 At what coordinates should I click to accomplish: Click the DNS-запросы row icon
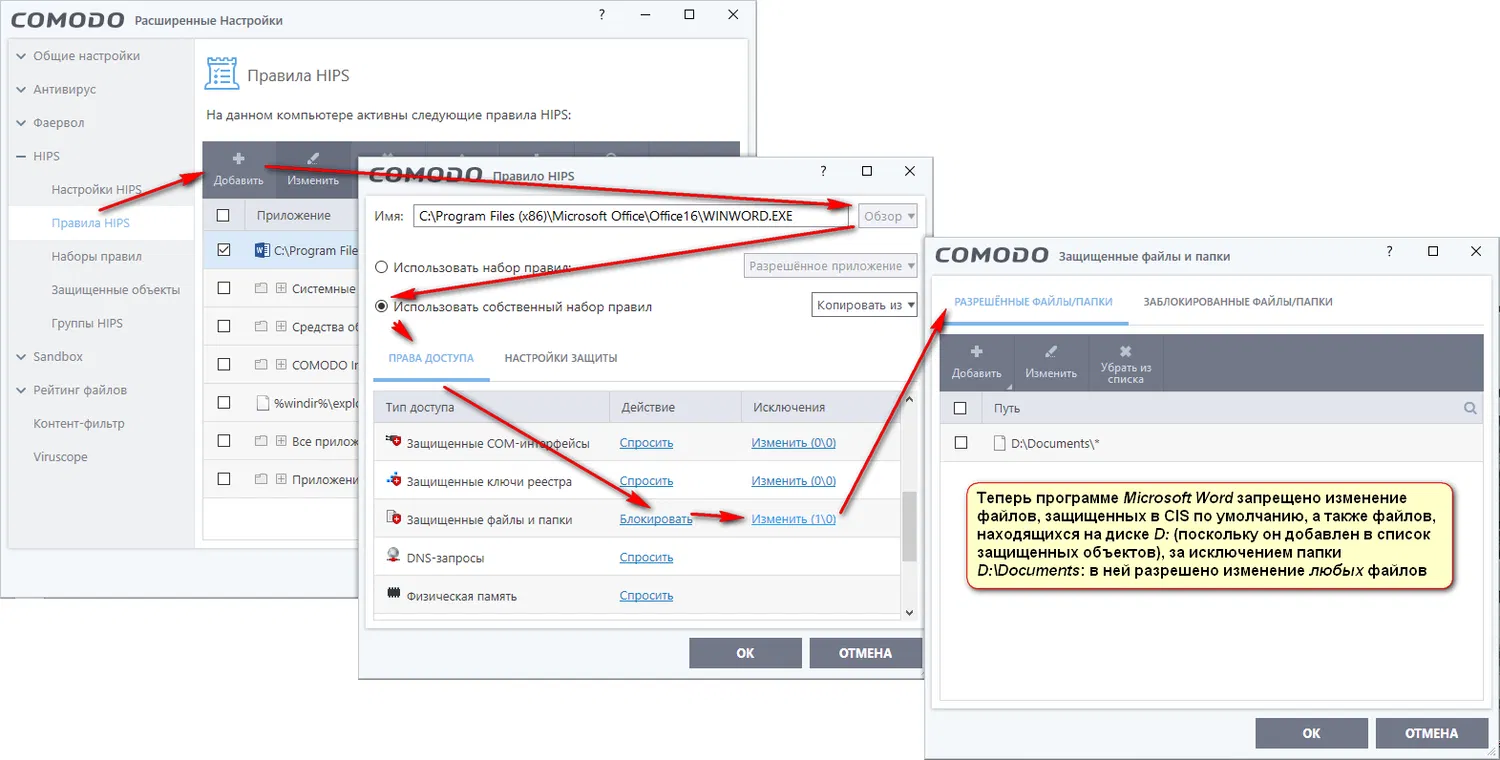click(x=393, y=557)
